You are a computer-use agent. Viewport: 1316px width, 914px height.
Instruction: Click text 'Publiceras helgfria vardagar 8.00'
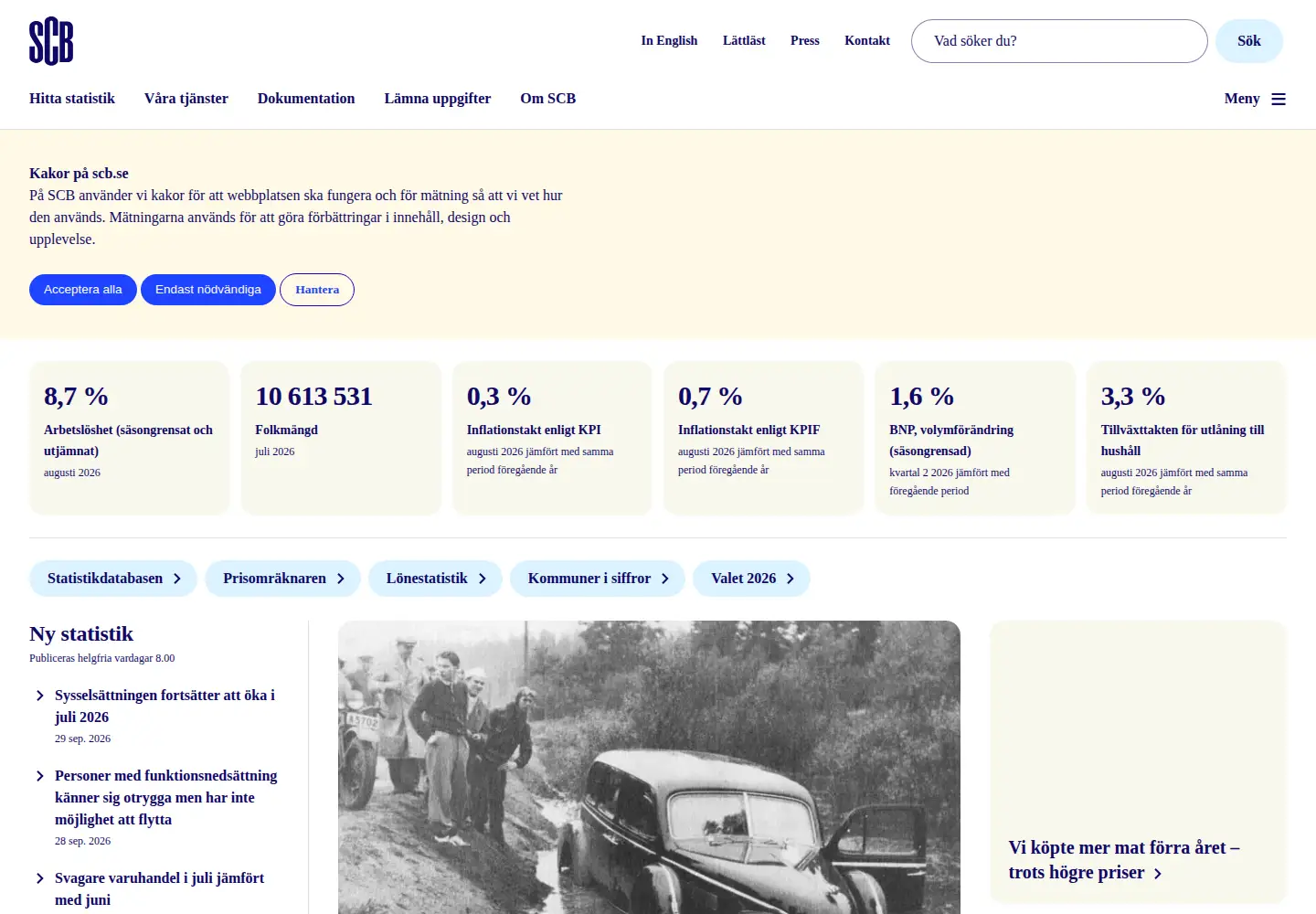(x=101, y=658)
